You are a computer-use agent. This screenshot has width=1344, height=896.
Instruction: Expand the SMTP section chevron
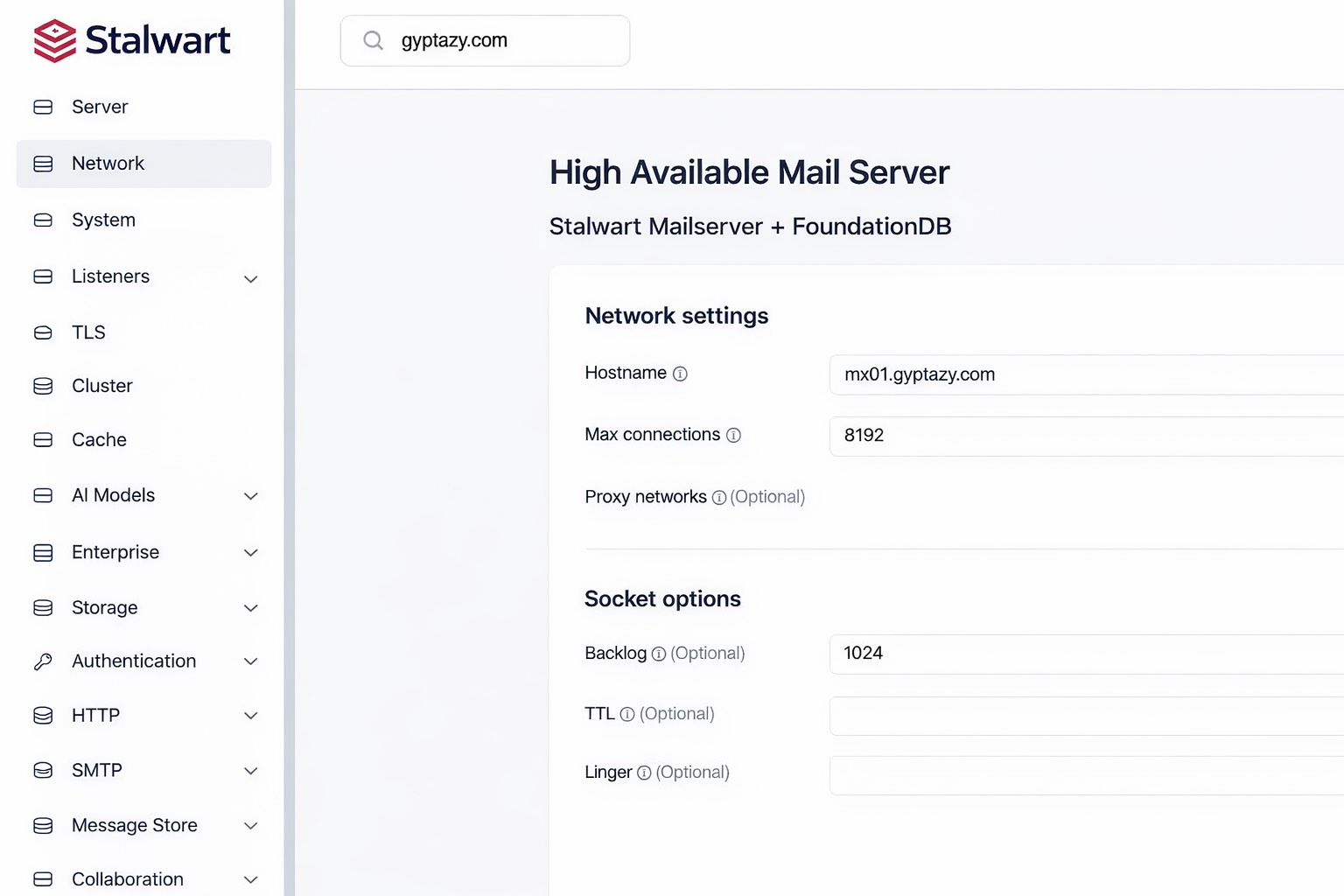tap(251, 771)
